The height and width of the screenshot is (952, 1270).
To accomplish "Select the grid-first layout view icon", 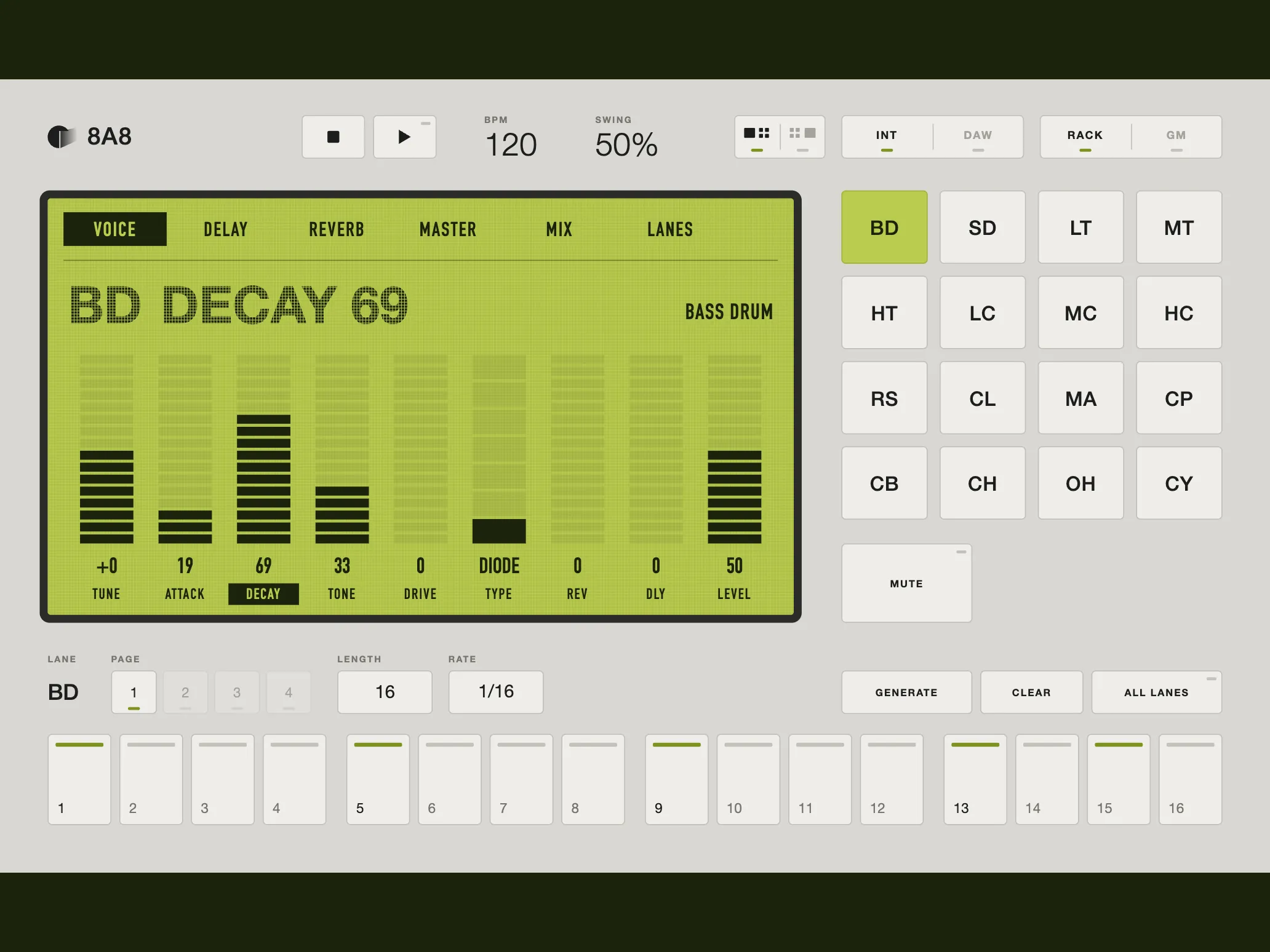I will 802,137.
